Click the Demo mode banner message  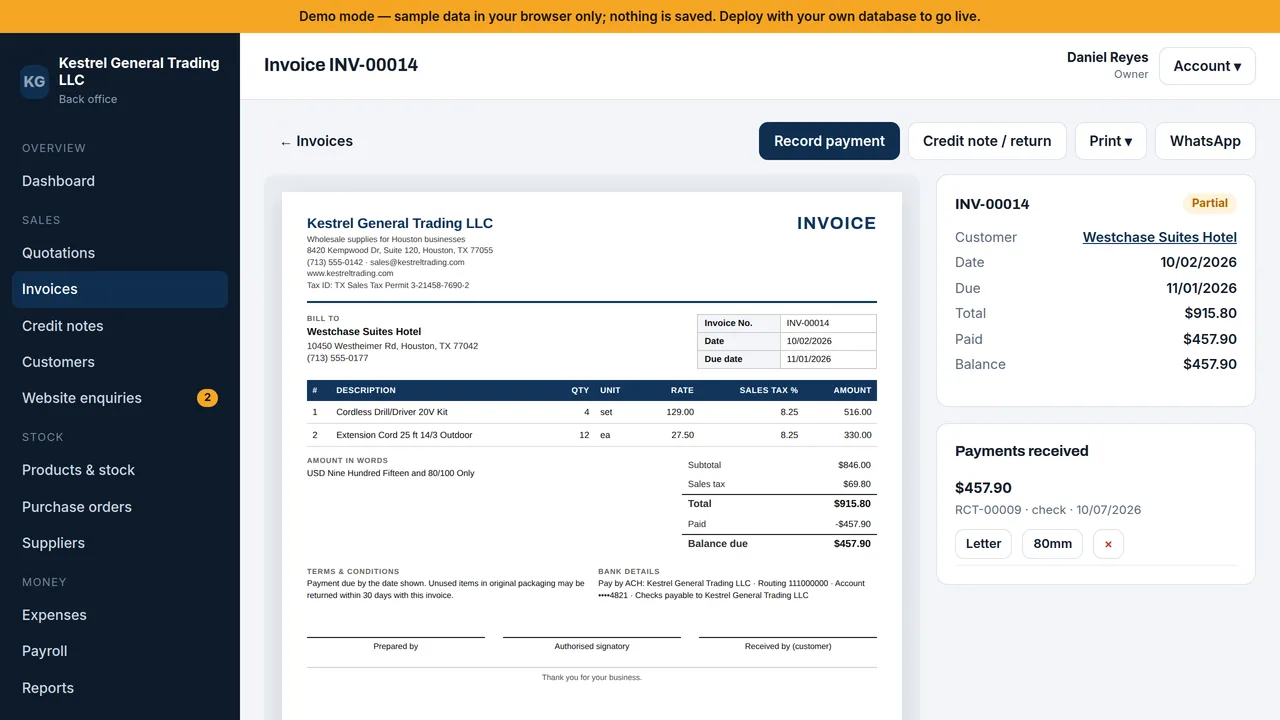(x=640, y=16)
